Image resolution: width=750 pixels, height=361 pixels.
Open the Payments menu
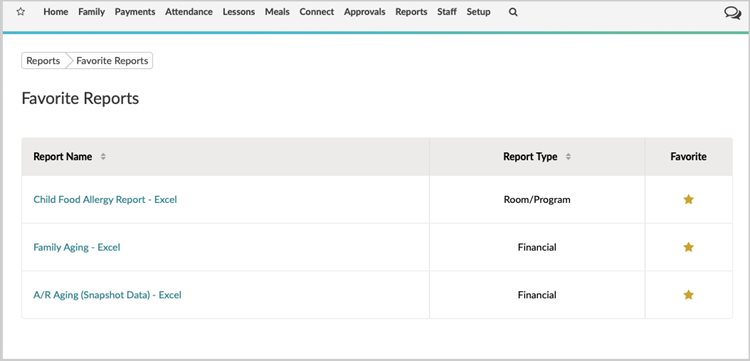[135, 12]
